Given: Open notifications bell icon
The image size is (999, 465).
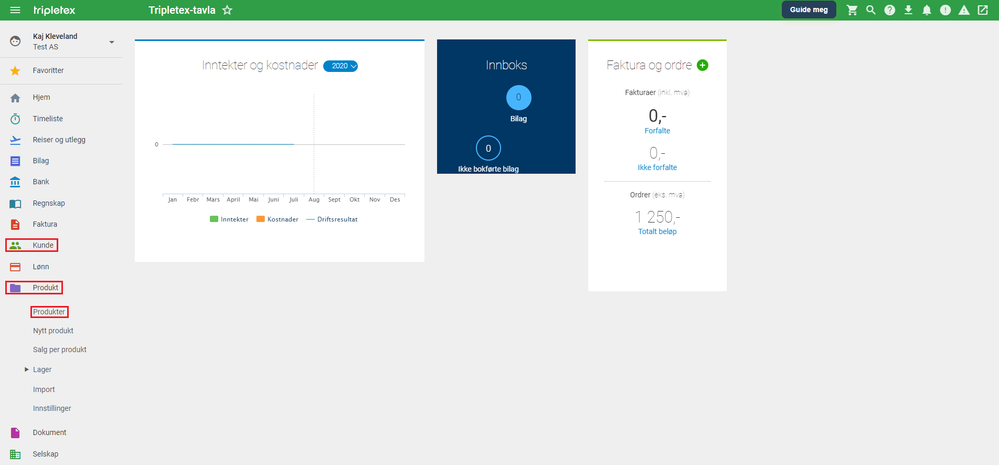Looking at the screenshot, I should (x=927, y=10).
